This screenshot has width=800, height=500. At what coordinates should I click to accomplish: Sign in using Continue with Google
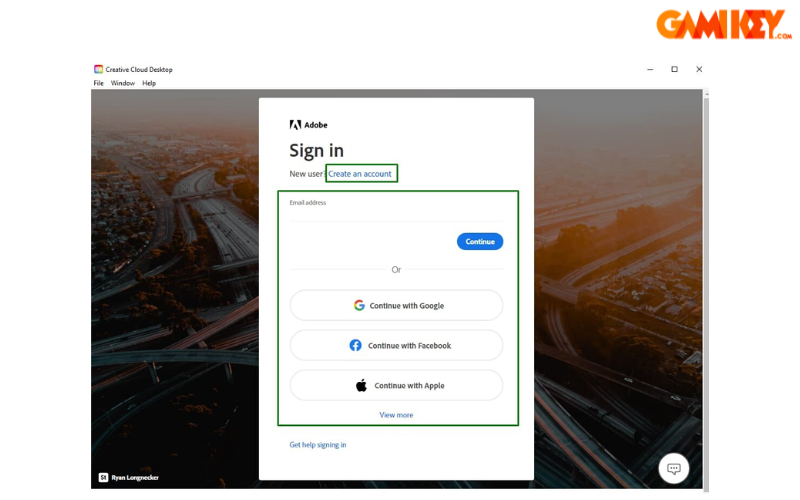396,306
